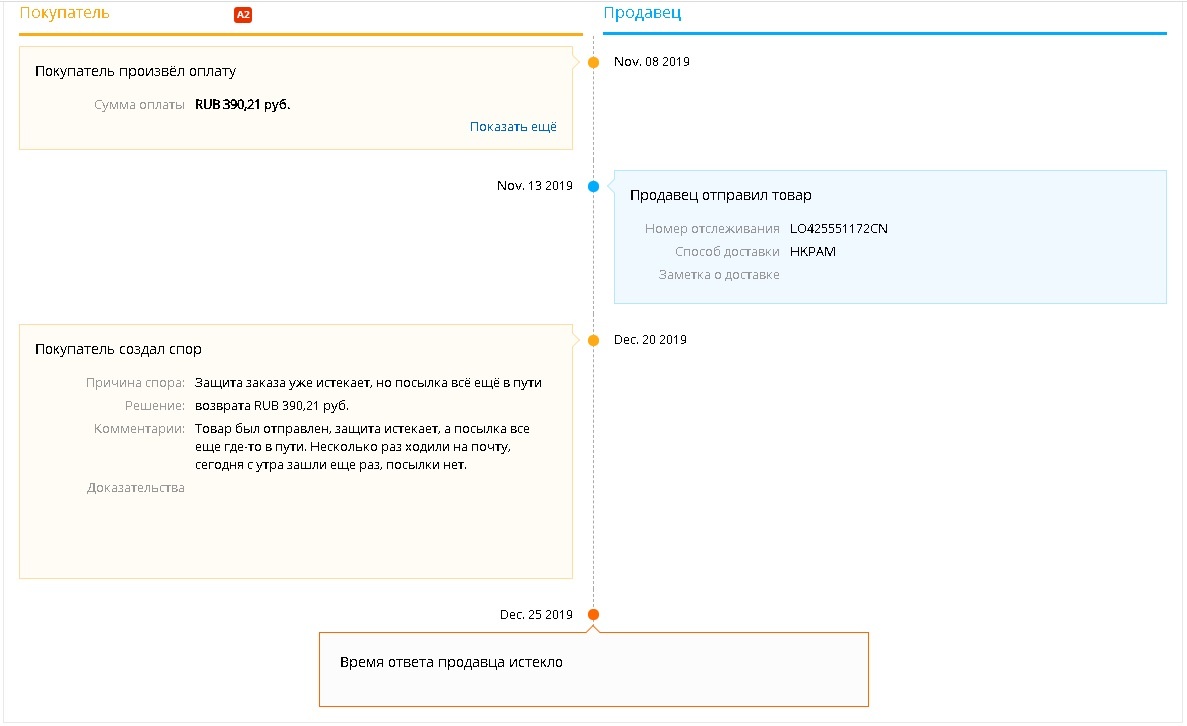
Task: Click the 'Dec. 25 2019' date label
Action: pos(536,615)
